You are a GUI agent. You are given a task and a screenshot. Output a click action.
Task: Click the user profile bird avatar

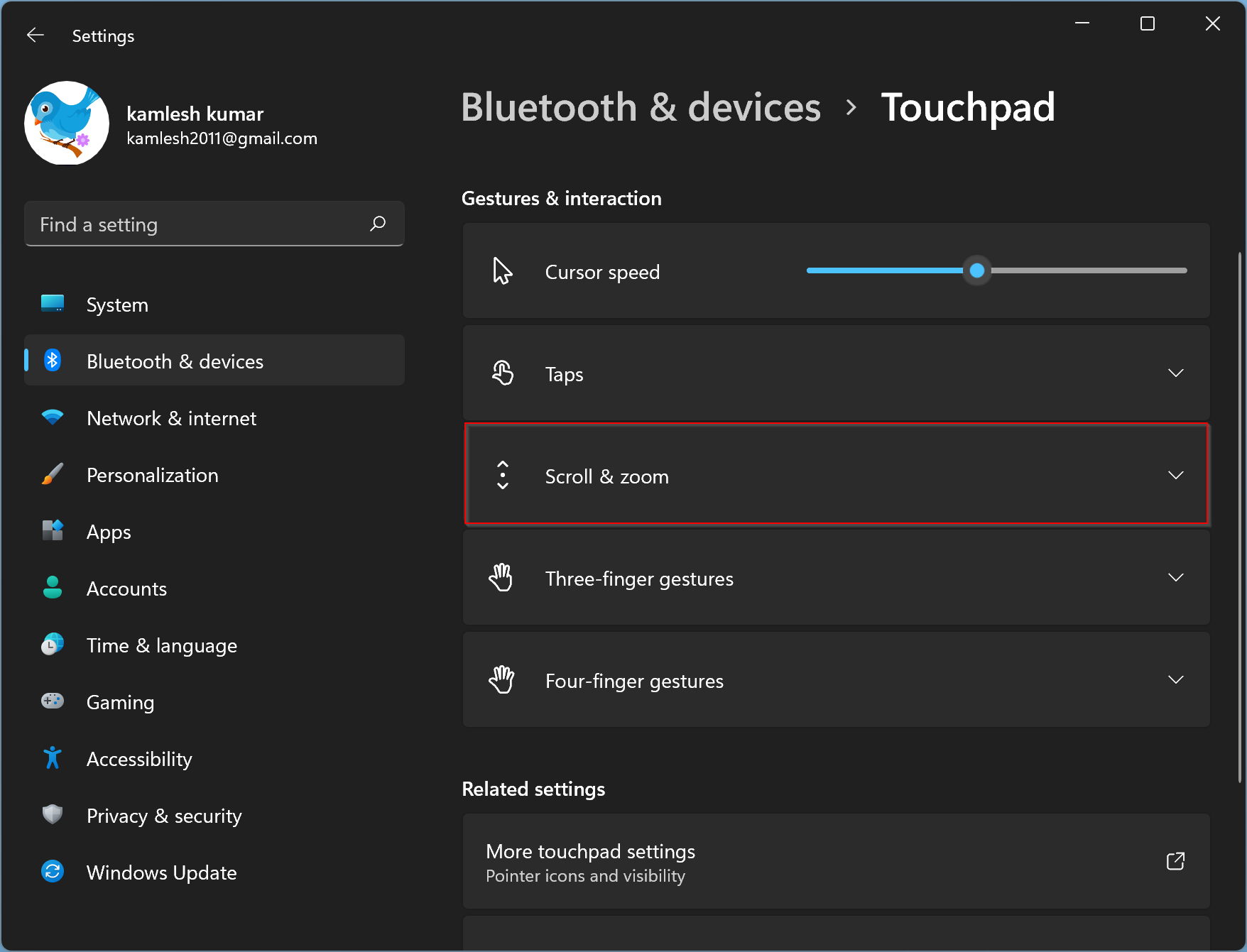(x=67, y=123)
